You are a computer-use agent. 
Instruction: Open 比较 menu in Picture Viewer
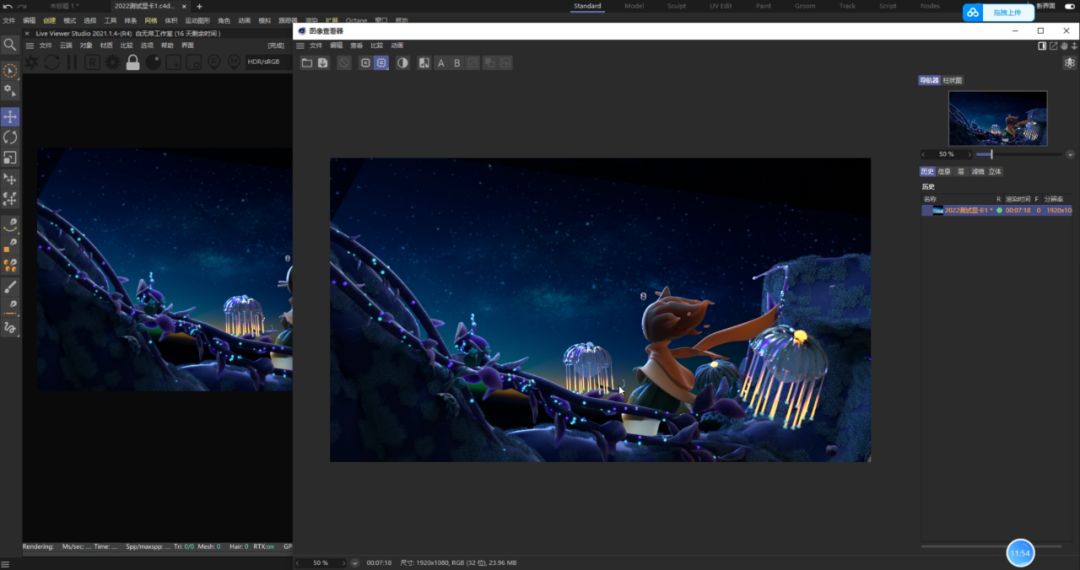pos(377,45)
